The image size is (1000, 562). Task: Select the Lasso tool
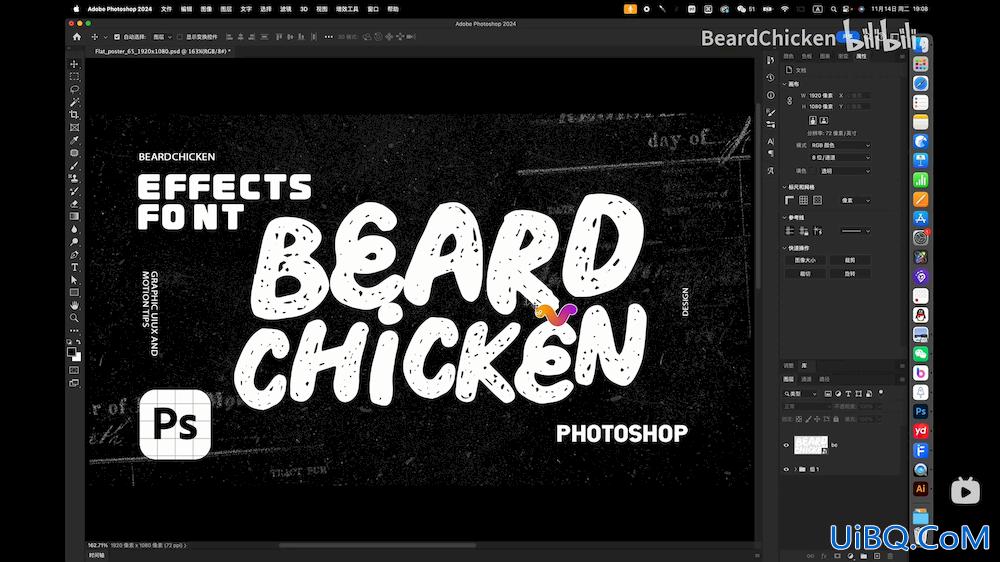[x=75, y=89]
